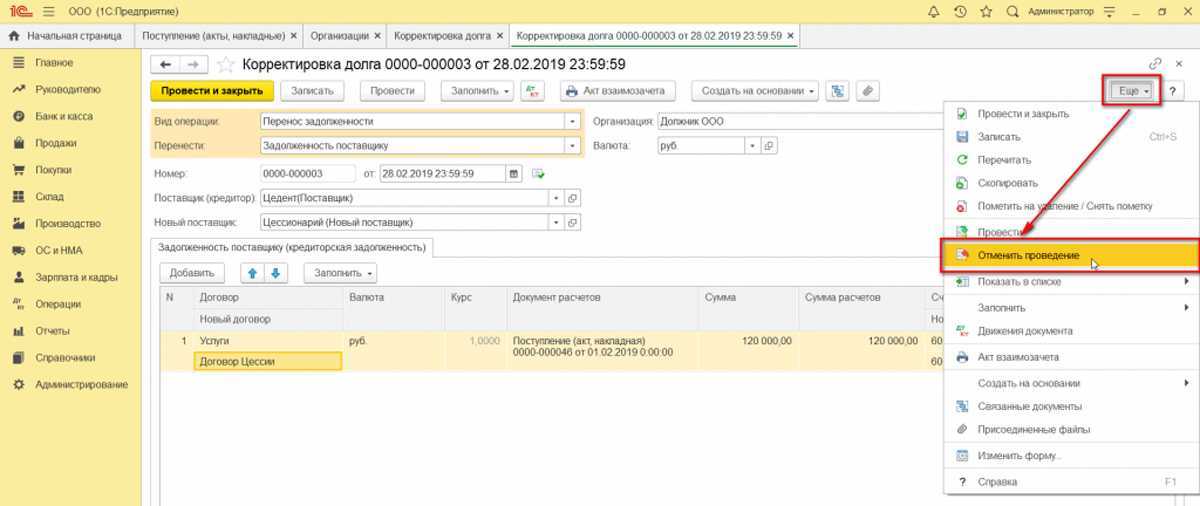The height and width of the screenshot is (506, 1200).
Task: Open Новый поставщик record via open icon
Action: (x=573, y=222)
